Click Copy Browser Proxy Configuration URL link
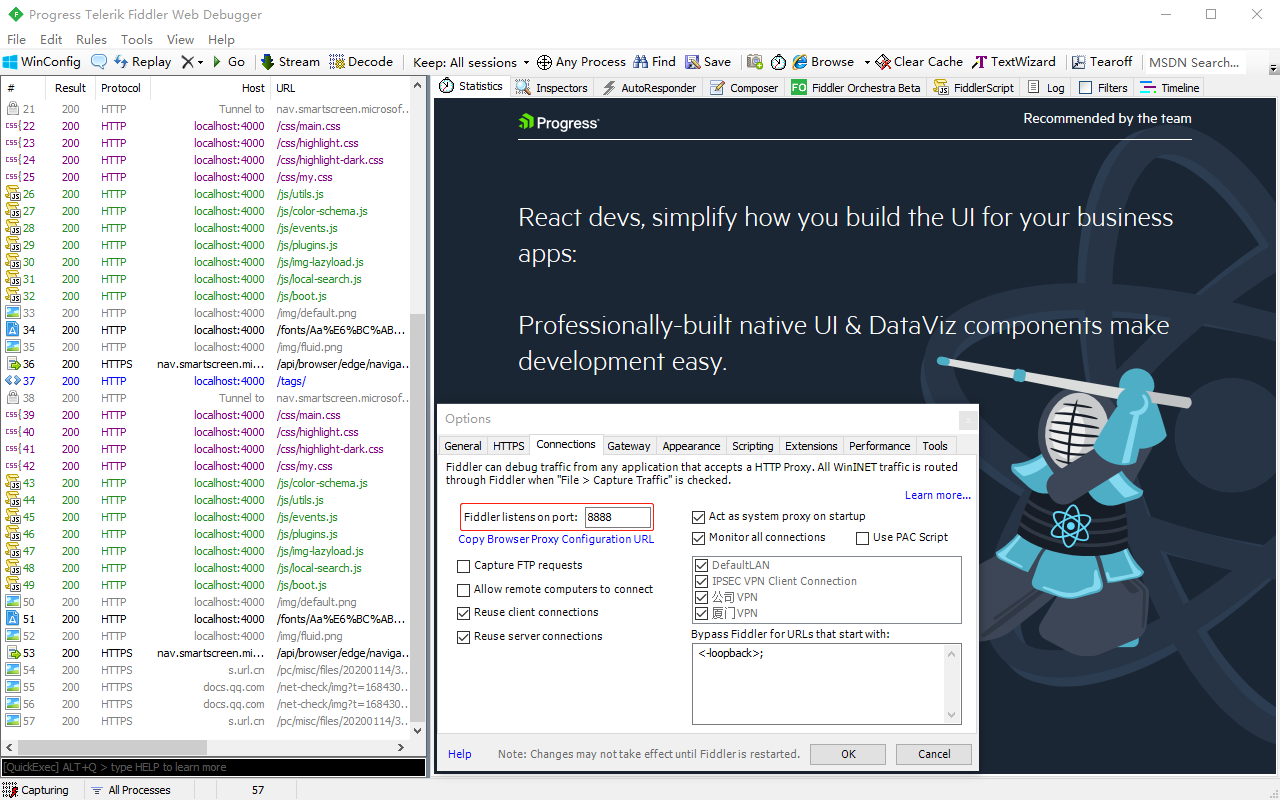 pyautogui.click(x=556, y=539)
